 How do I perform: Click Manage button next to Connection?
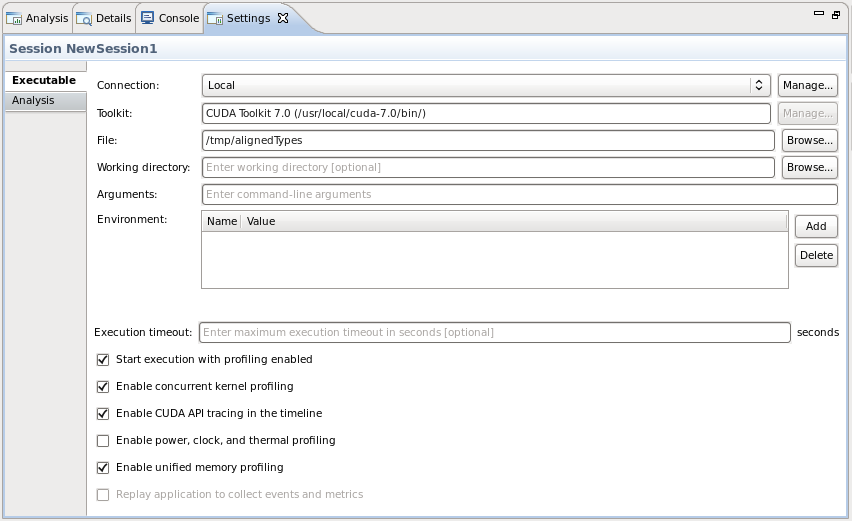tap(807, 85)
